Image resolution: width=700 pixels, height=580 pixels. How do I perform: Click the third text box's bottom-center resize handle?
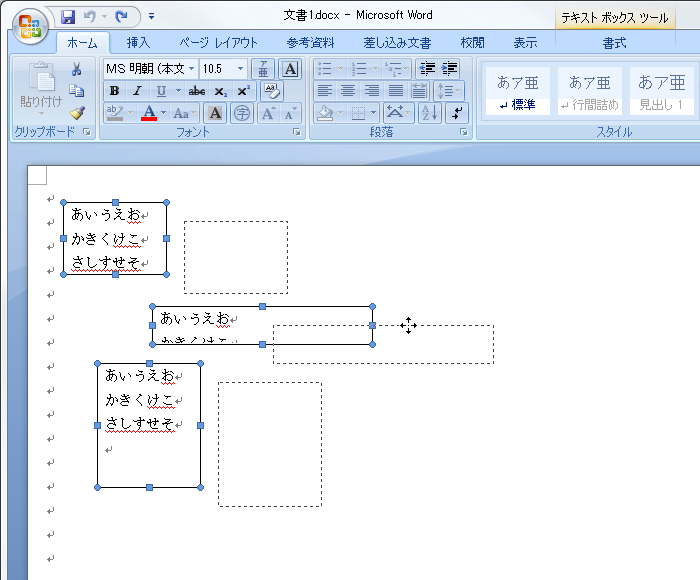click(x=149, y=487)
